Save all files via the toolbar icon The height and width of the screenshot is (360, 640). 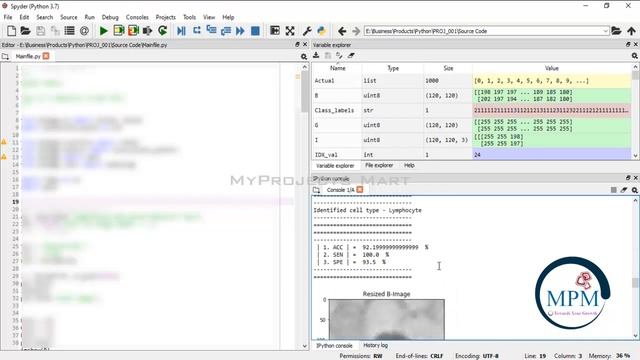tap(55, 31)
